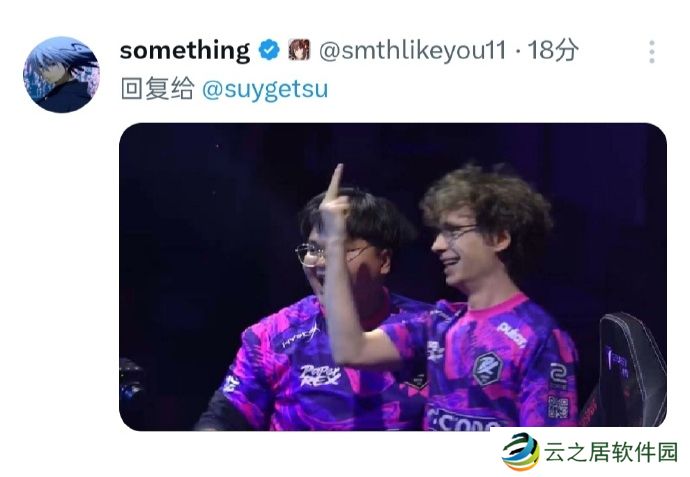Screen dimensions: 690x477
Task: Click the Pulsar logo on the shoulder
Action: (x=512, y=334)
